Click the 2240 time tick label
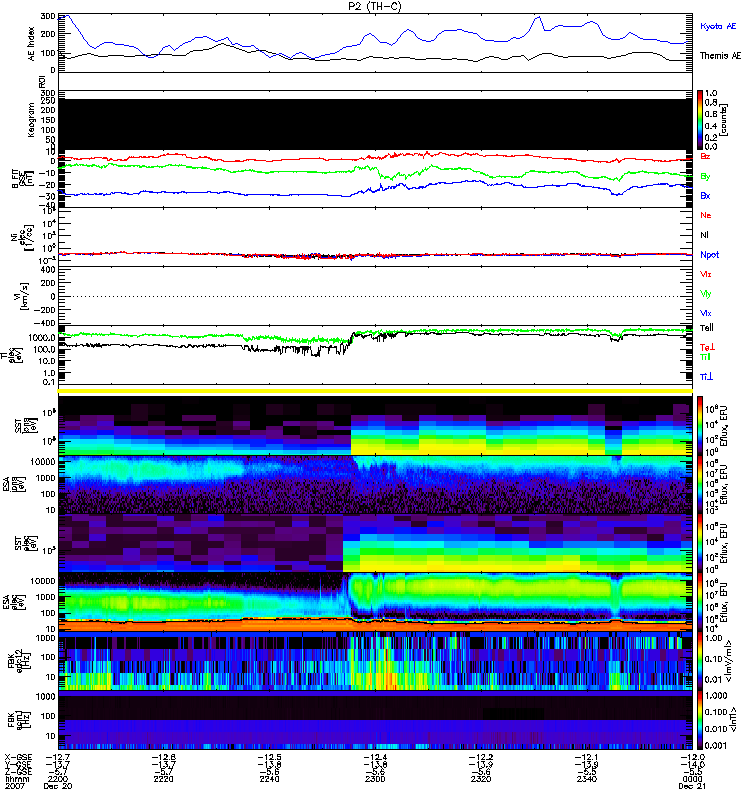 269,779
